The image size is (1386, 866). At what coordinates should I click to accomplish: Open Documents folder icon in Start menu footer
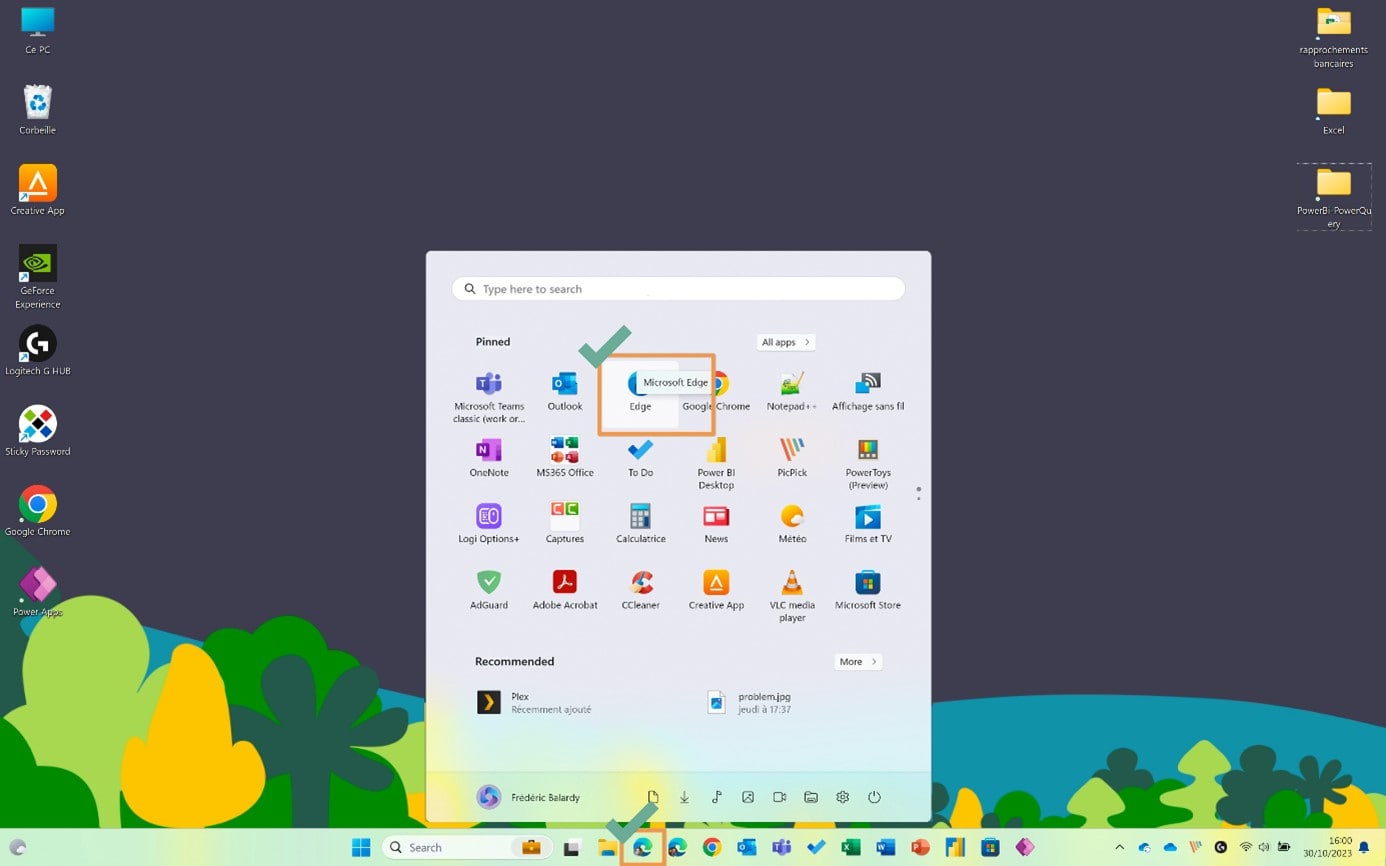point(653,797)
